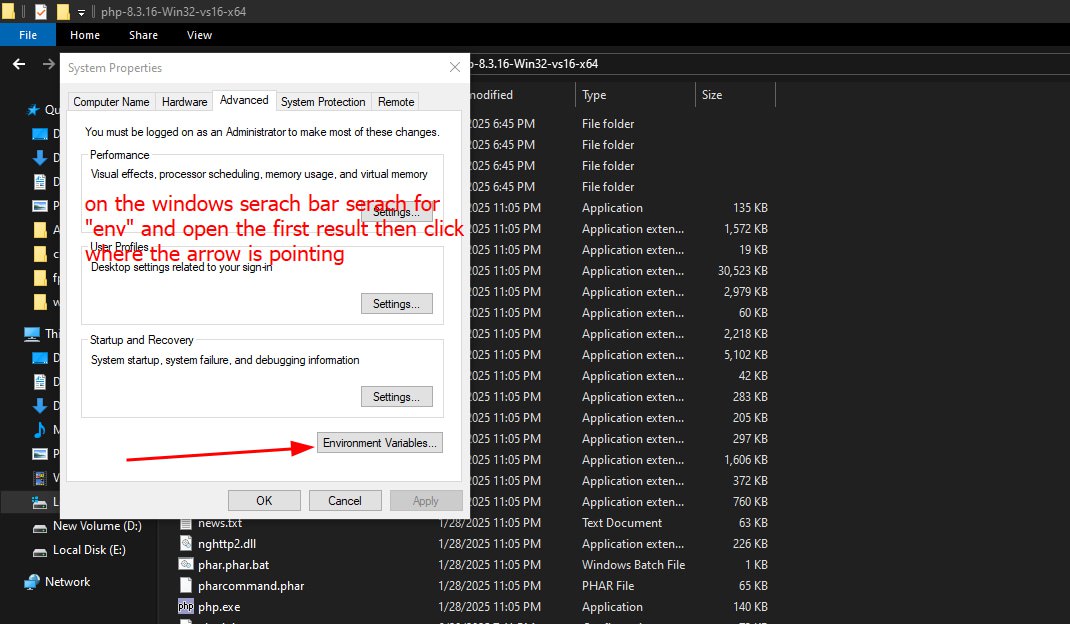
Task: Open the quick access toolbar dropdown arrow
Action: pos(81,12)
